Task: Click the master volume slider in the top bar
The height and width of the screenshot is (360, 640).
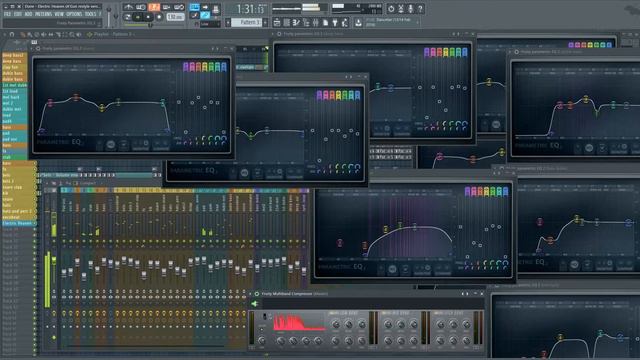Action: (x=109, y=16)
